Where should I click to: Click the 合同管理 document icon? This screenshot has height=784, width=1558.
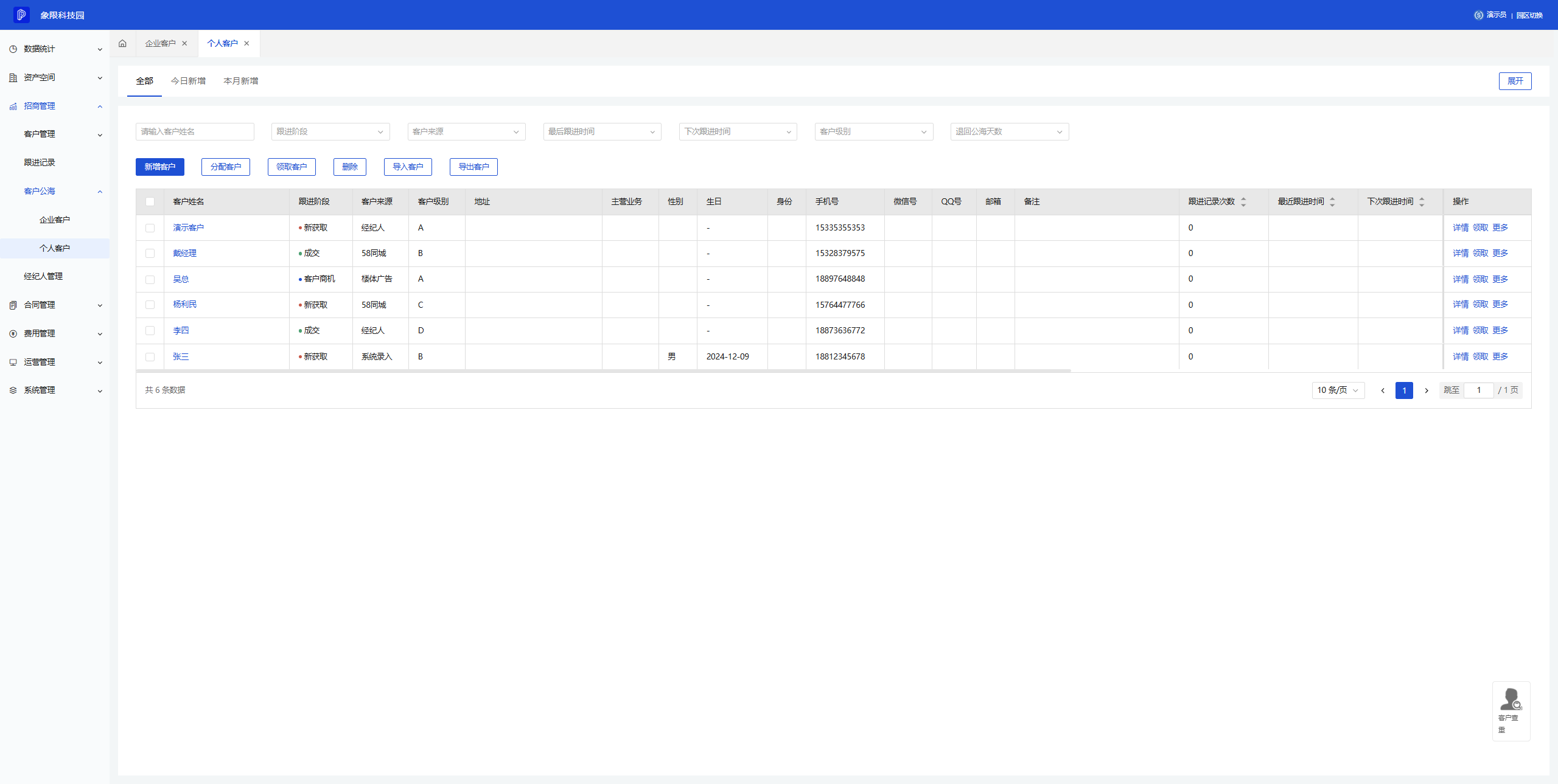(13, 305)
